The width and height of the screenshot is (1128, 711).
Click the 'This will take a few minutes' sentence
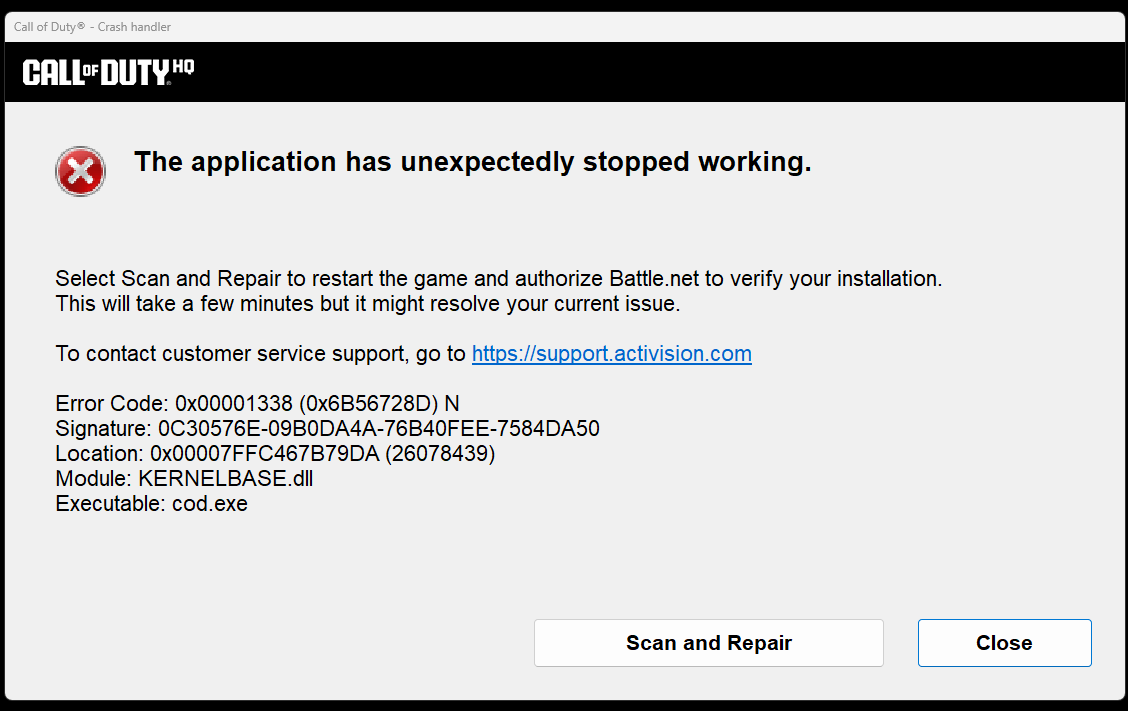(x=368, y=304)
